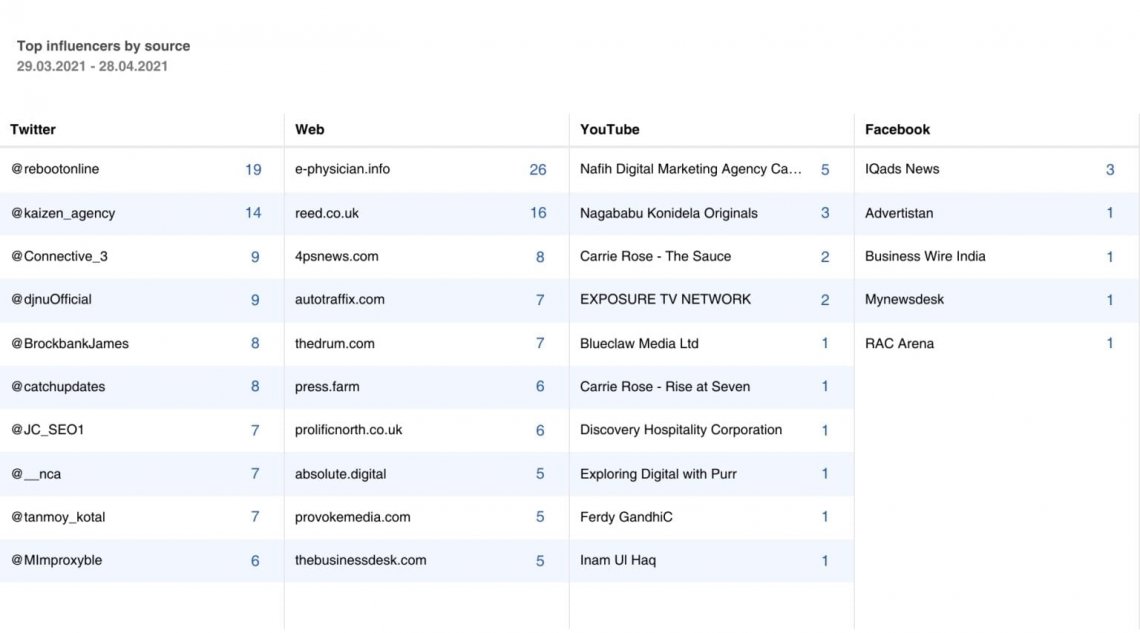Click Nafih Digital Marketing Agency YouTube channel
This screenshot has width=1140, height=633.
691,169
